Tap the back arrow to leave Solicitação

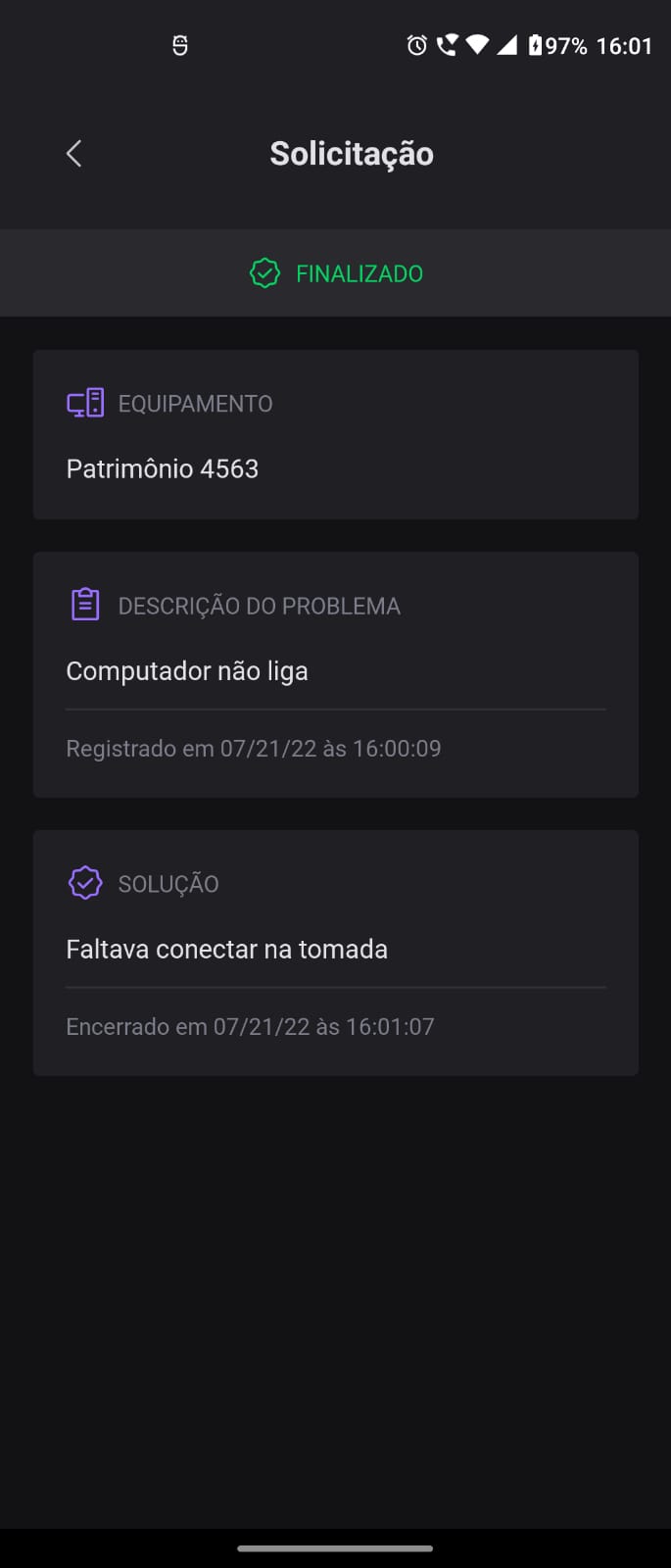(x=72, y=153)
